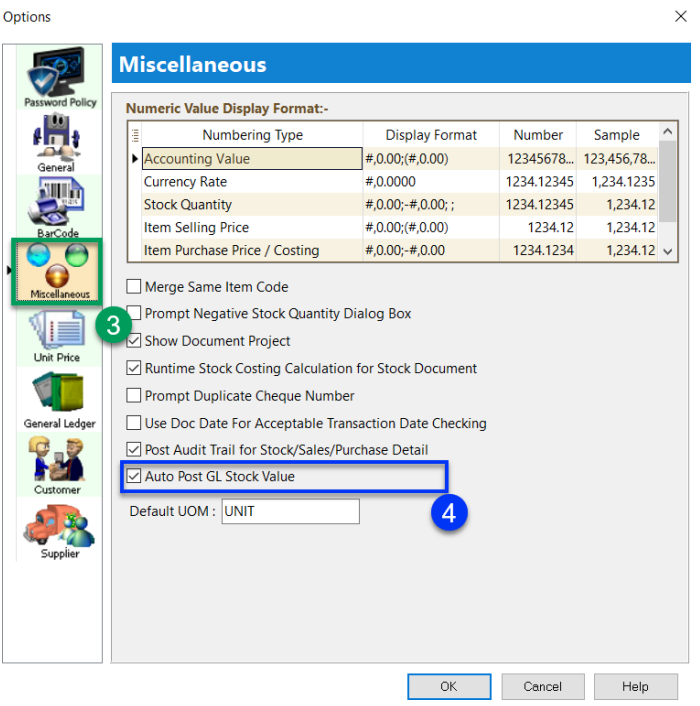
Task: Go to General Ledger settings
Action: pos(59,398)
